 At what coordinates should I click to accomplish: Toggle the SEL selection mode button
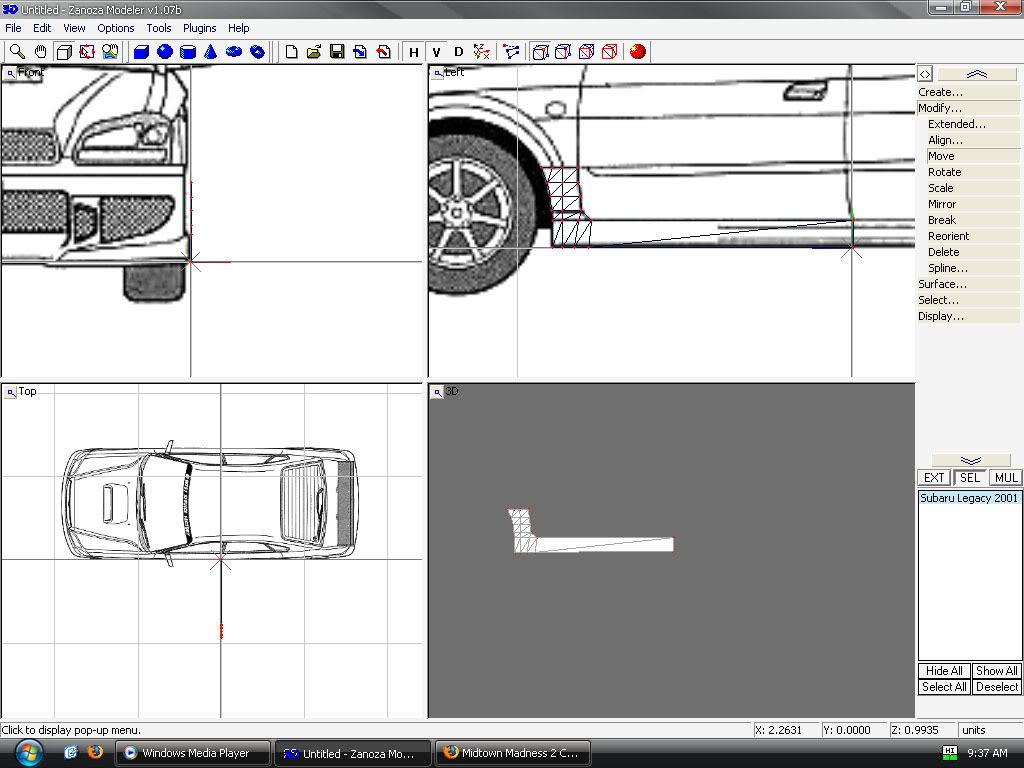(969, 478)
